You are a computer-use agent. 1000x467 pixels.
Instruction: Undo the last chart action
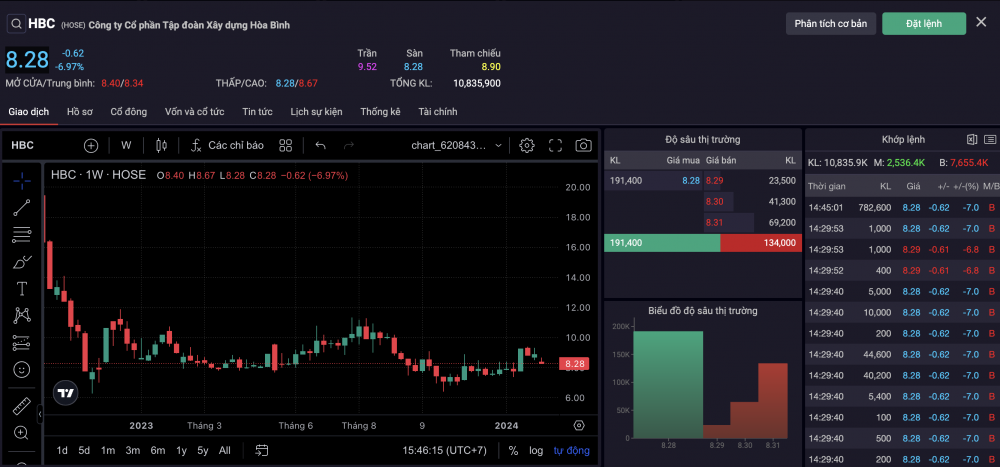click(320, 145)
